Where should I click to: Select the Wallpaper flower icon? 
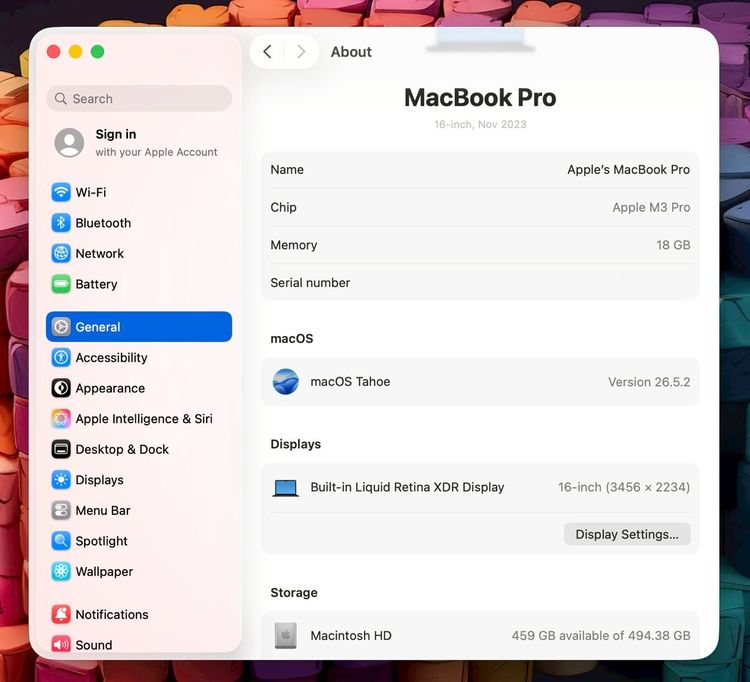click(61, 572)
